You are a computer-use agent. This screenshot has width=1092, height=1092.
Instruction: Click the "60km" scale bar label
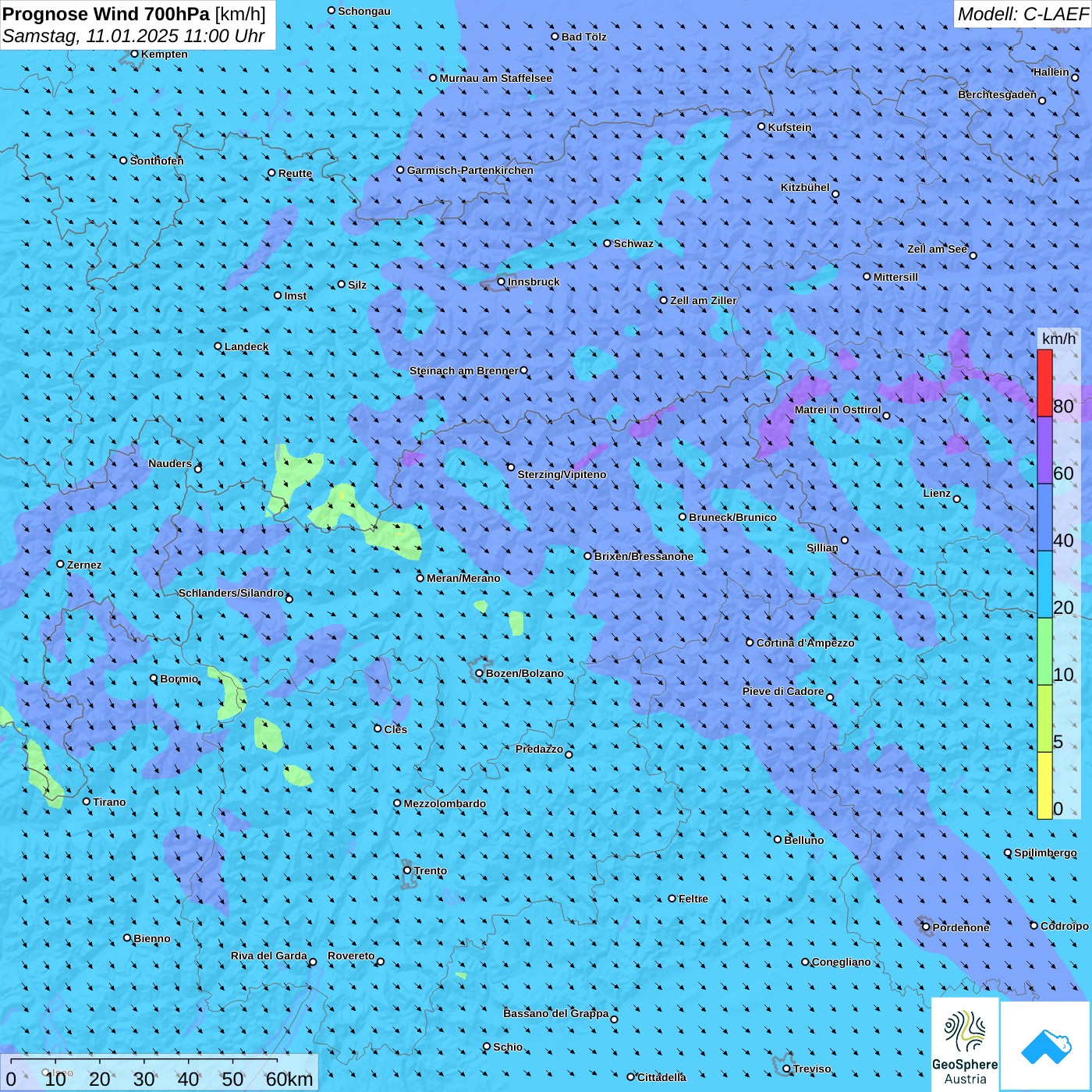coord(289,1079)
